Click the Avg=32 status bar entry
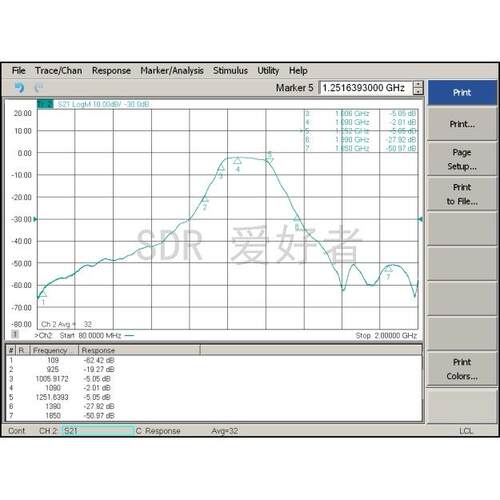 [225, 431]
